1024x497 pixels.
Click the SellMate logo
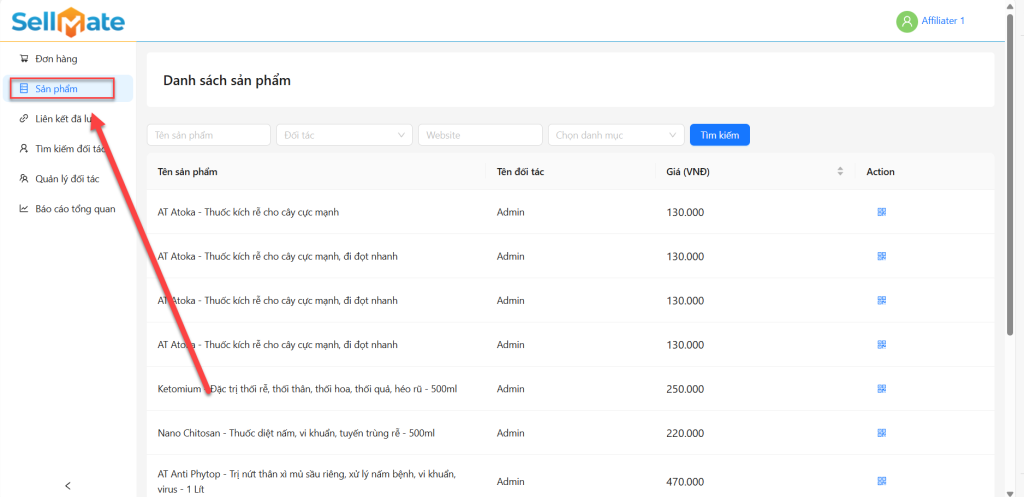pos(68,20)
